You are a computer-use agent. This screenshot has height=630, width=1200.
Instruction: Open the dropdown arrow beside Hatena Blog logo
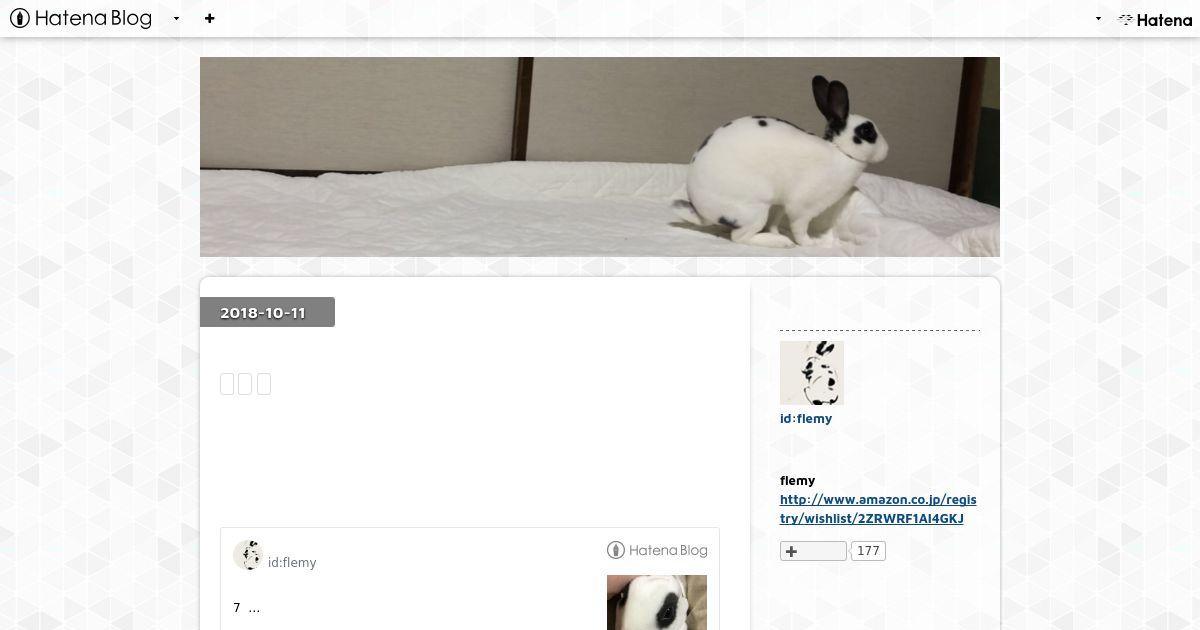pyautogui.click(x=177, y=18)
